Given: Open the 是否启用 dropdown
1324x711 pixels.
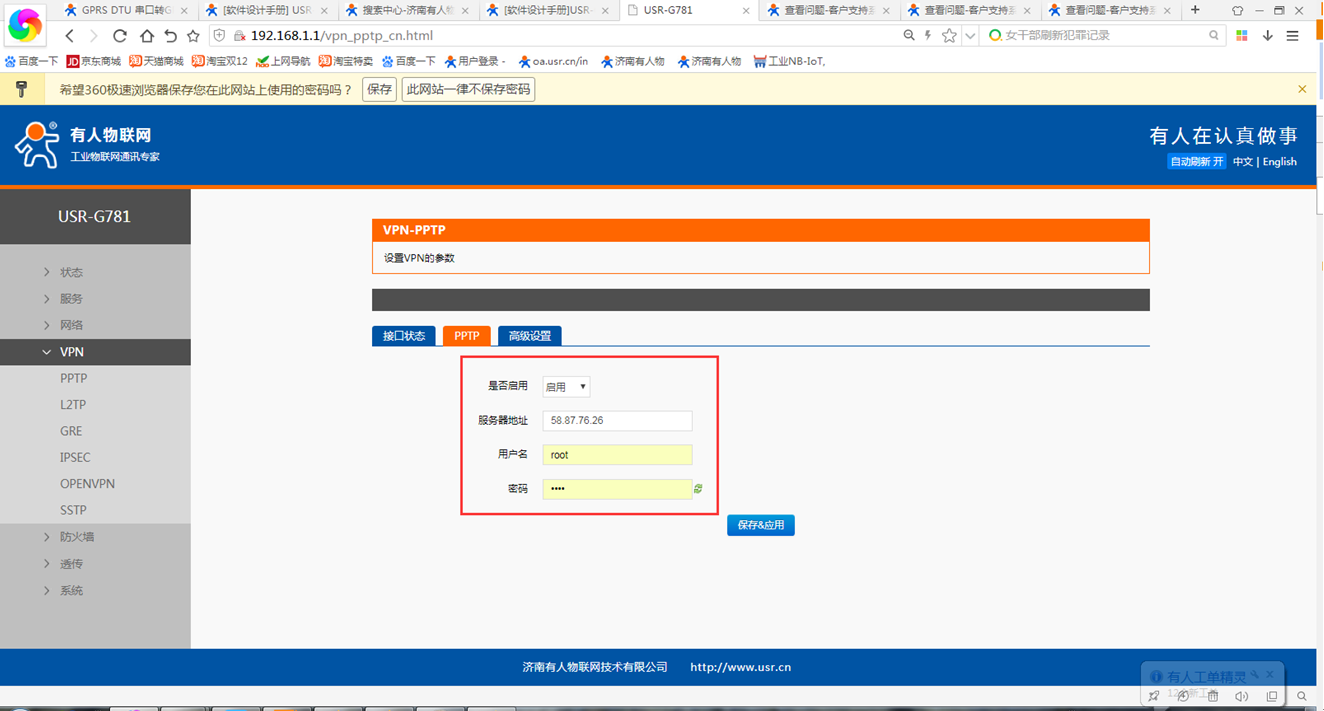Looking at the screenshot, I should [566, 387].
